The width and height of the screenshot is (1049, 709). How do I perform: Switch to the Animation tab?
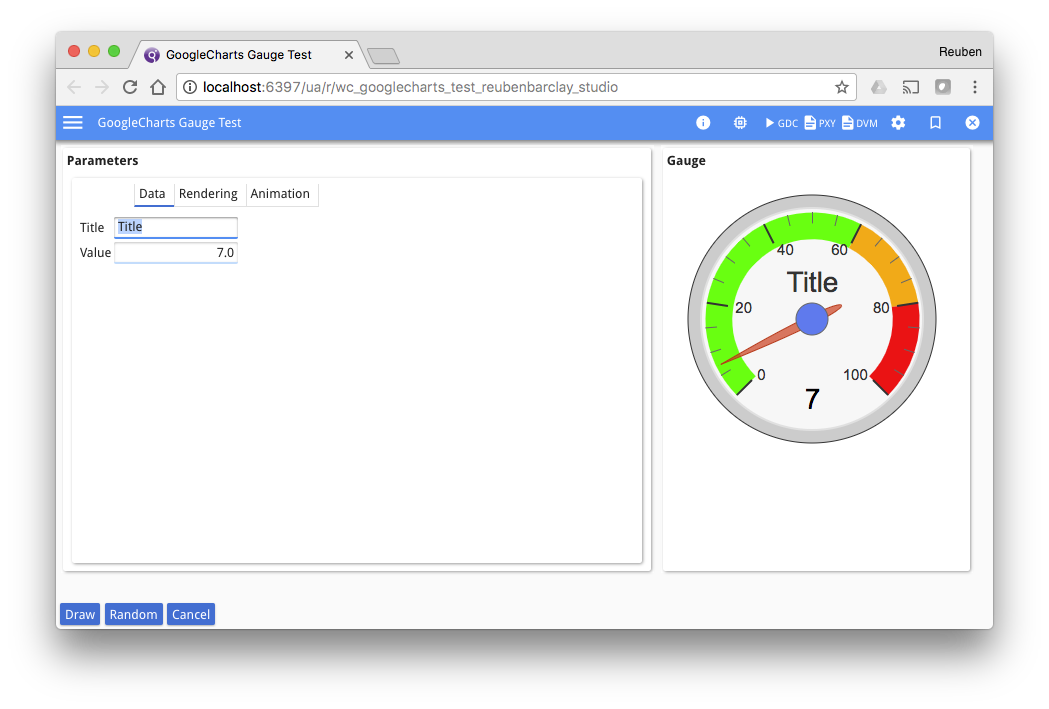pyautogui.click(x=281, y=193)
